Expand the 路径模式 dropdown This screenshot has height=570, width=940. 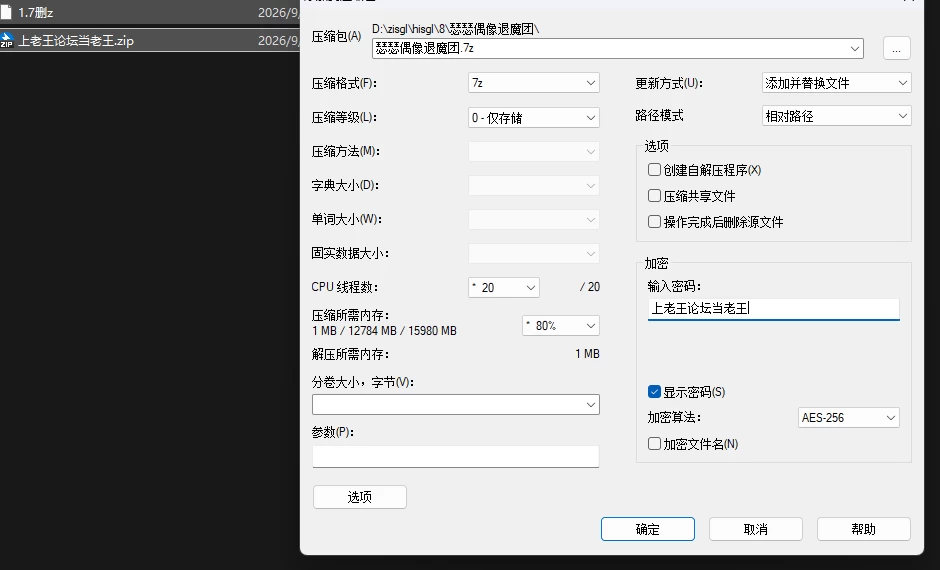836,116
